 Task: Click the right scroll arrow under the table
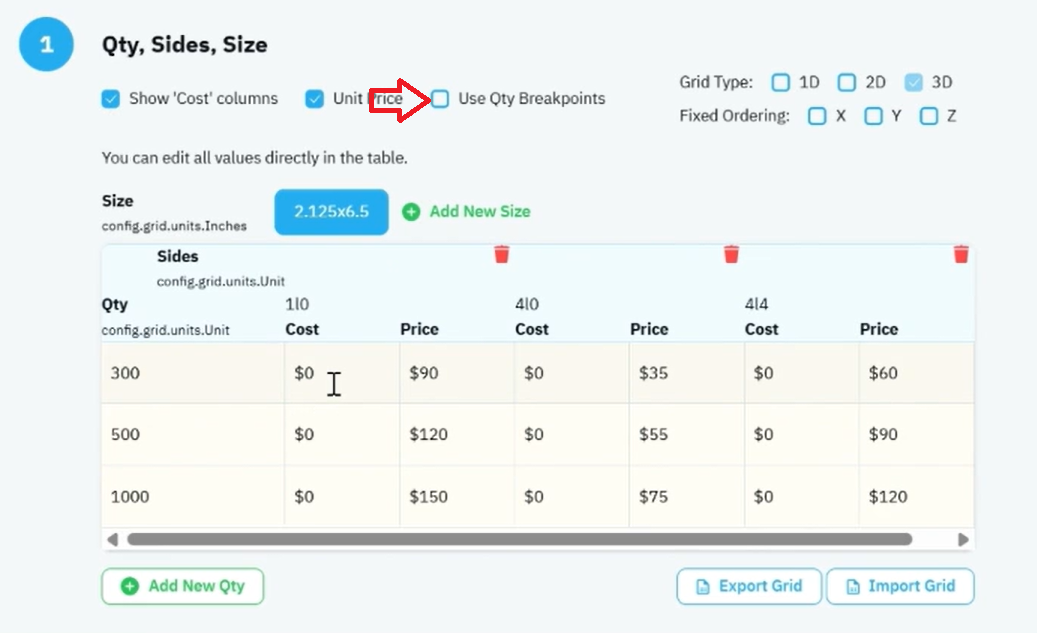click(963, 540)
